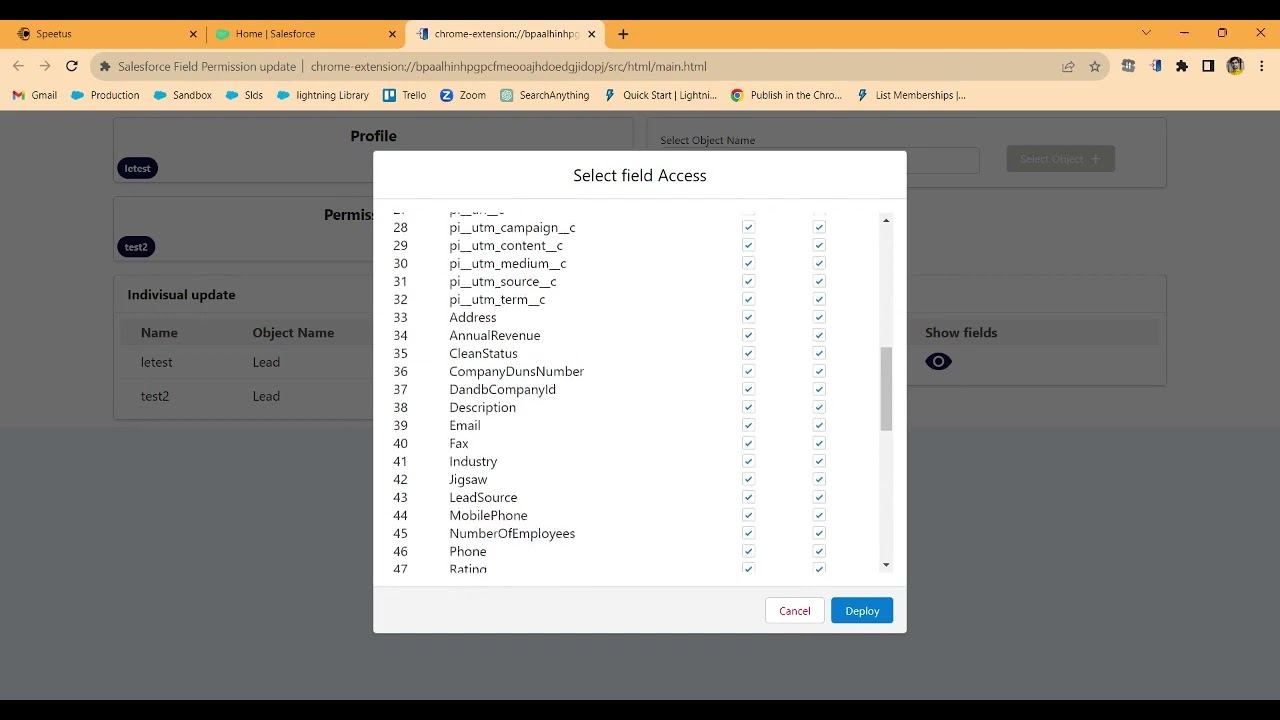1280x720 pixels.
Task: Click the Select Object + button
Action: pos(1060,159)
